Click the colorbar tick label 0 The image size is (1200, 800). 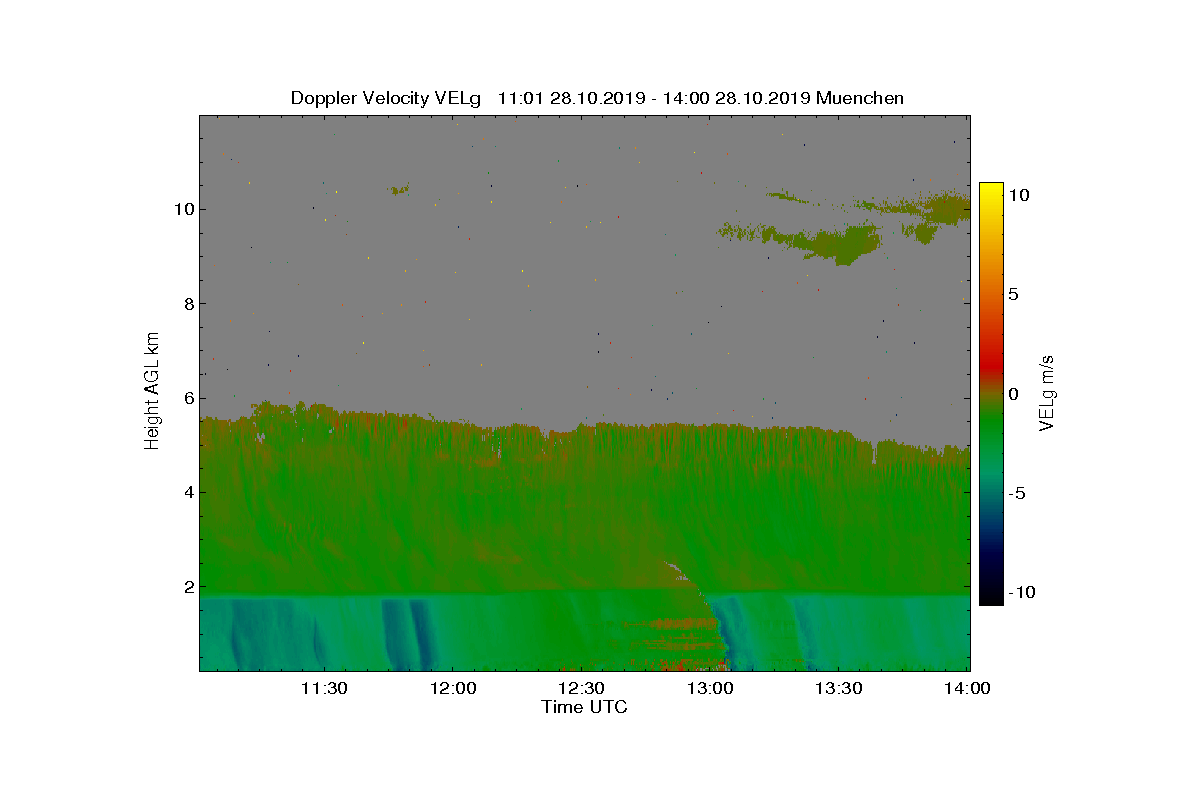point(1012,394)
